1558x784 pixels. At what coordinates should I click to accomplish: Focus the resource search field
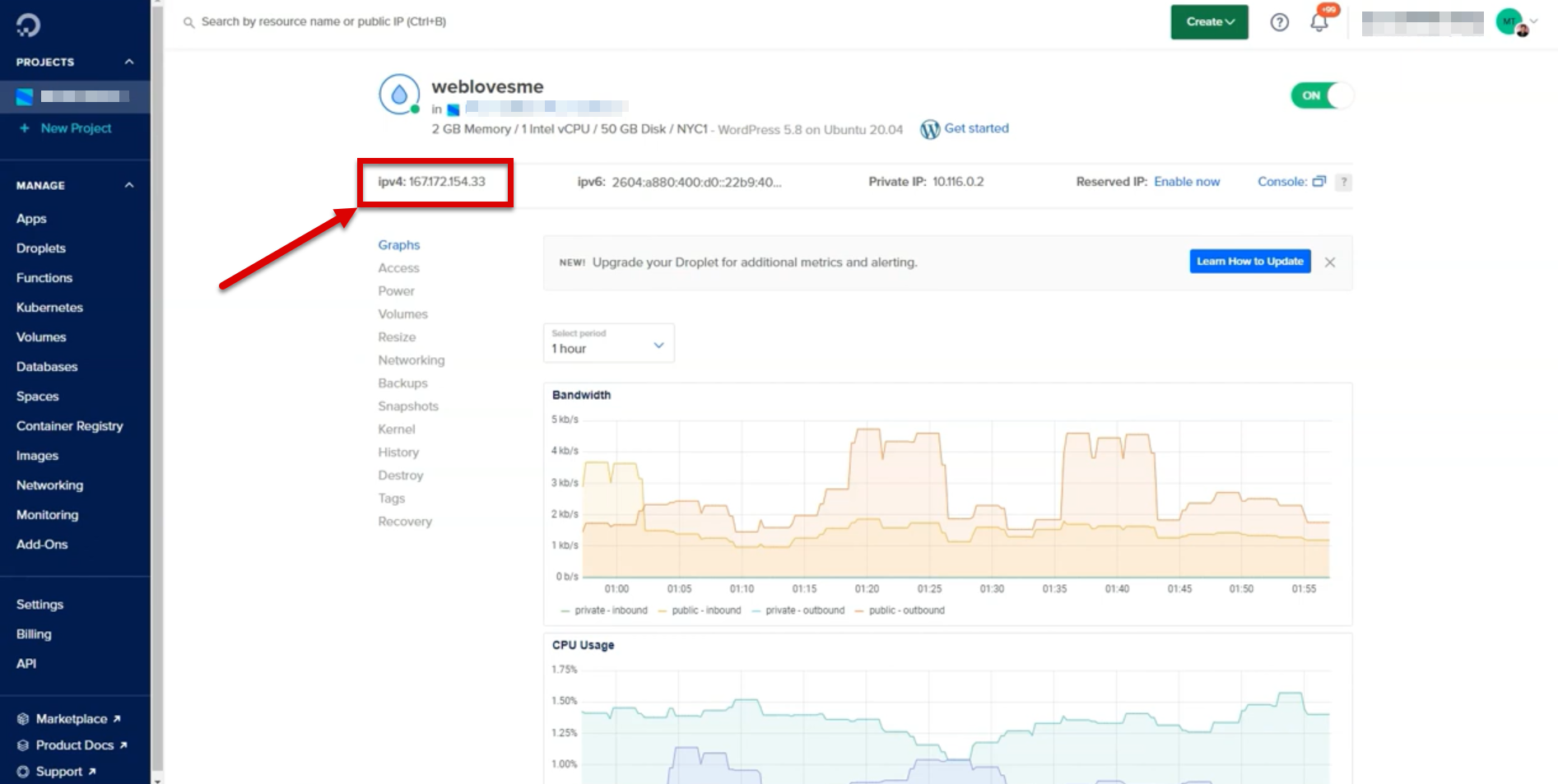(323, 21)
